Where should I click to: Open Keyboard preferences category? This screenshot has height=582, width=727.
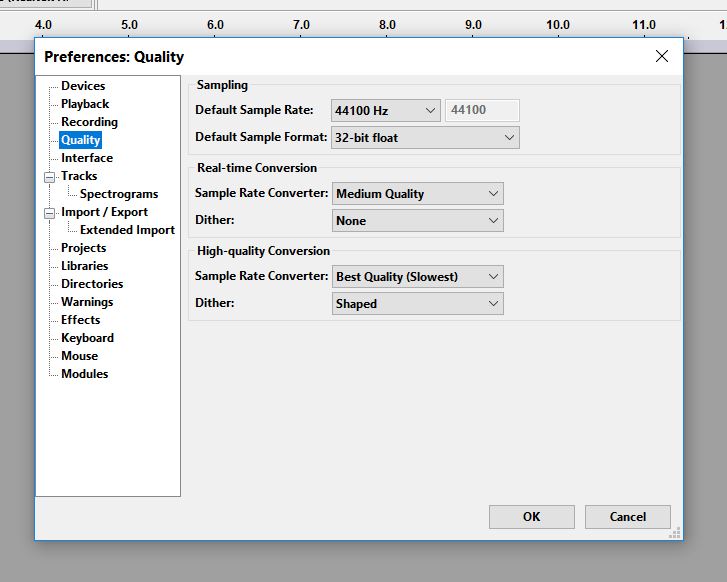pos(87,339)
